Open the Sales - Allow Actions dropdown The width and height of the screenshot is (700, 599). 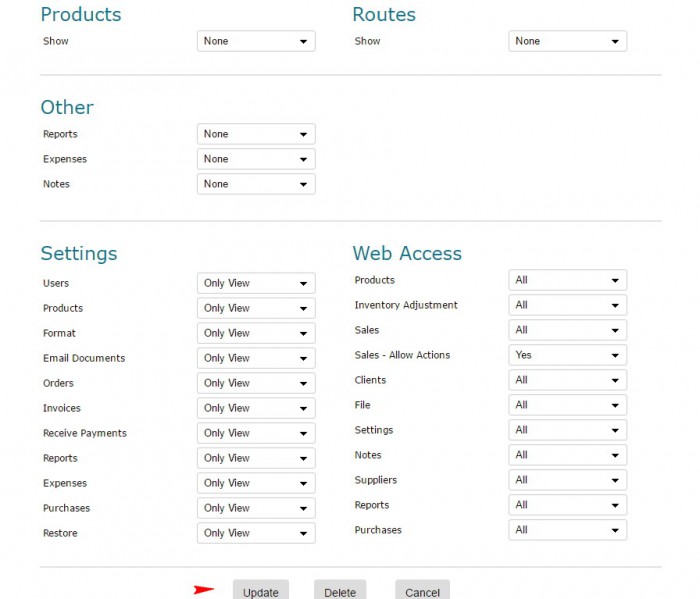(x=567, y=355)
